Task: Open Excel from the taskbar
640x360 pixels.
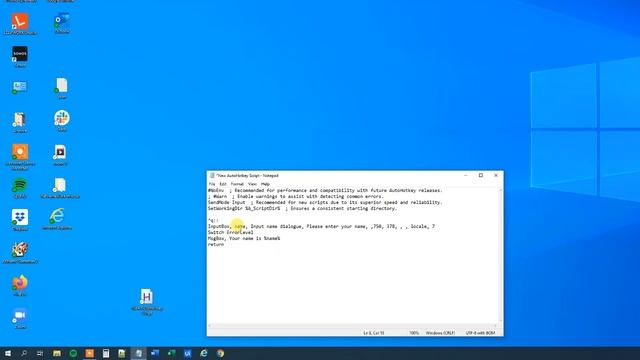Action: click(x=171, y=353)
